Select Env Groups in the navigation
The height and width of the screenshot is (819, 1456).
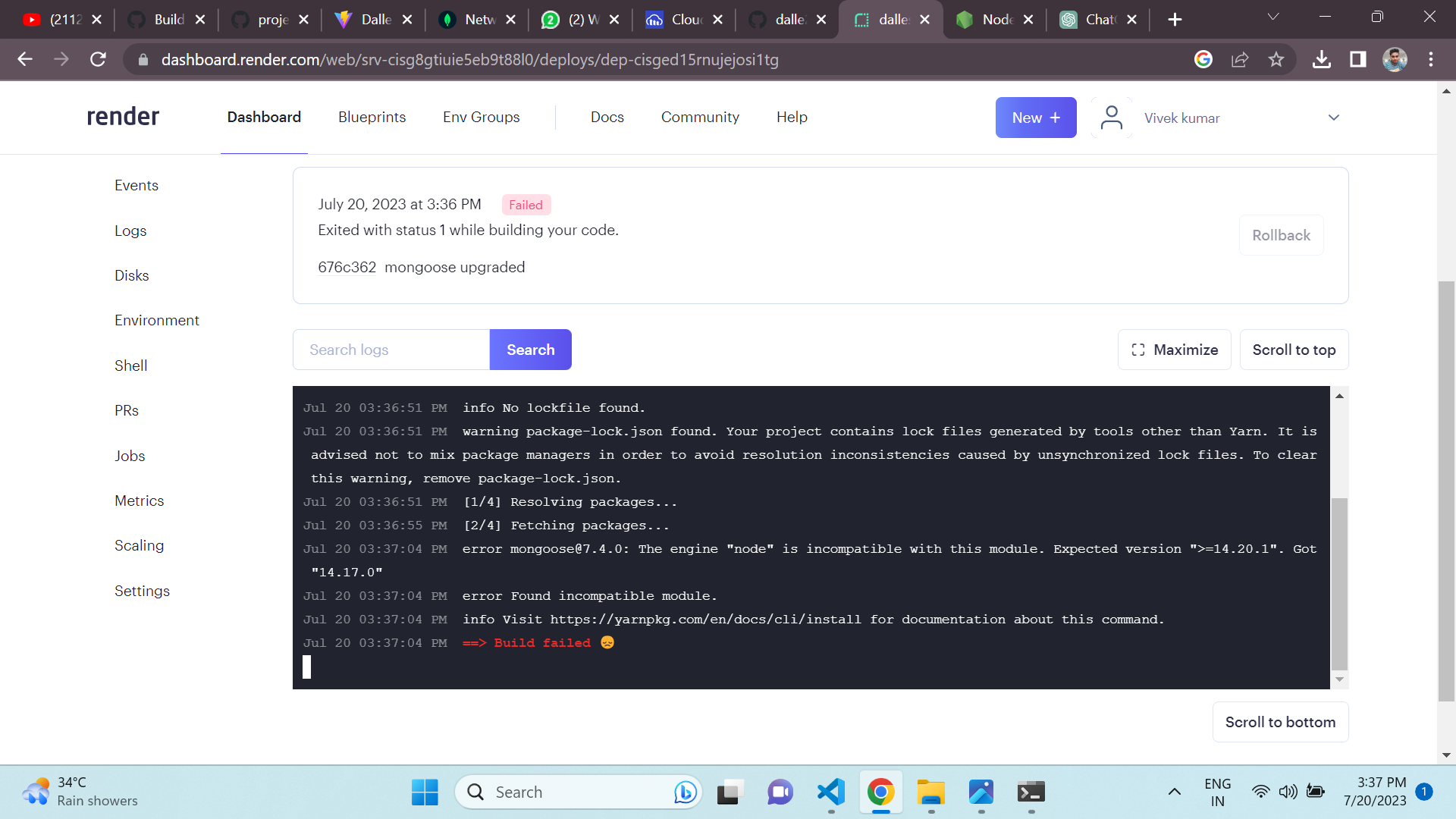point(481,117)
